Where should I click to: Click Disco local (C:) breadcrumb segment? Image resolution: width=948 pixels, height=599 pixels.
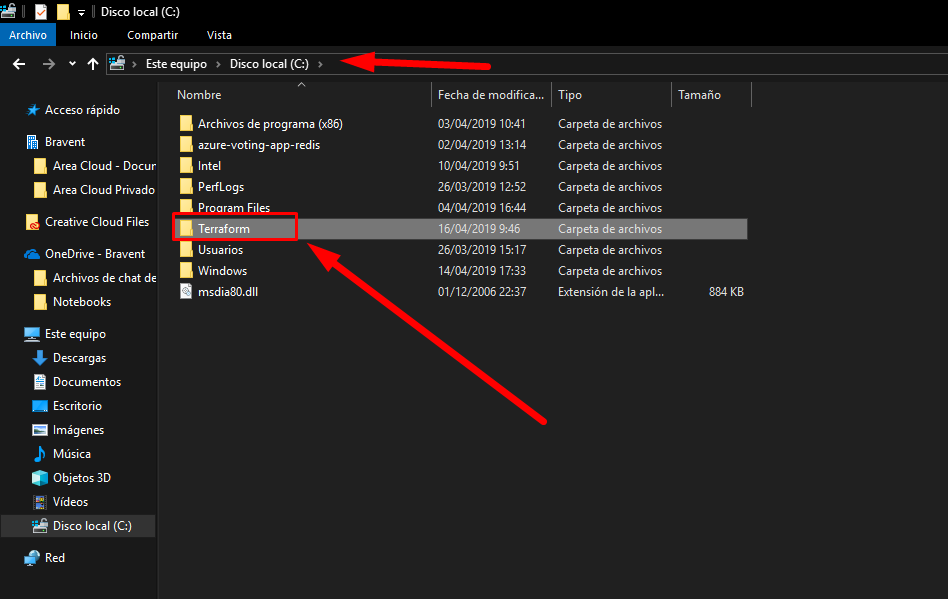269,64
